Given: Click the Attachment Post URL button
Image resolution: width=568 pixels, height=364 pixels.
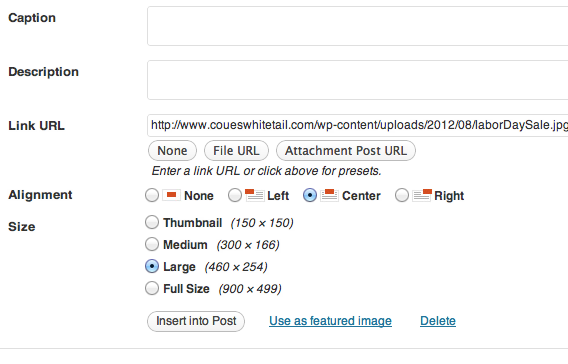Looking at the screenshot, I should [x=346, y=151].
